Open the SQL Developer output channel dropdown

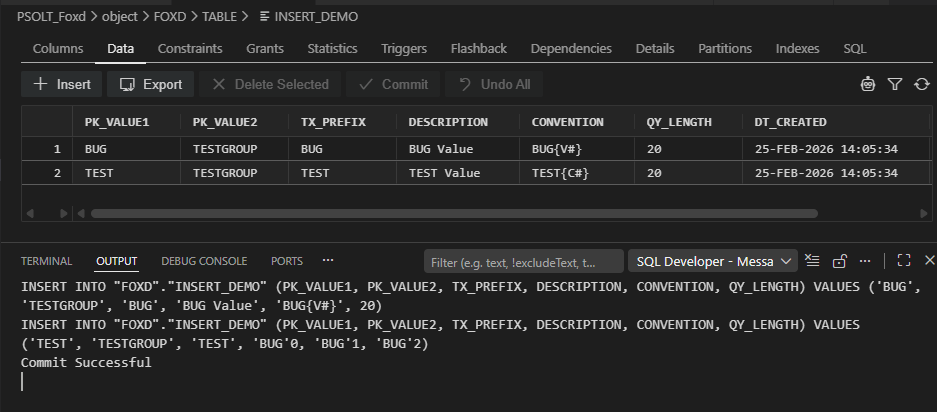712,261
